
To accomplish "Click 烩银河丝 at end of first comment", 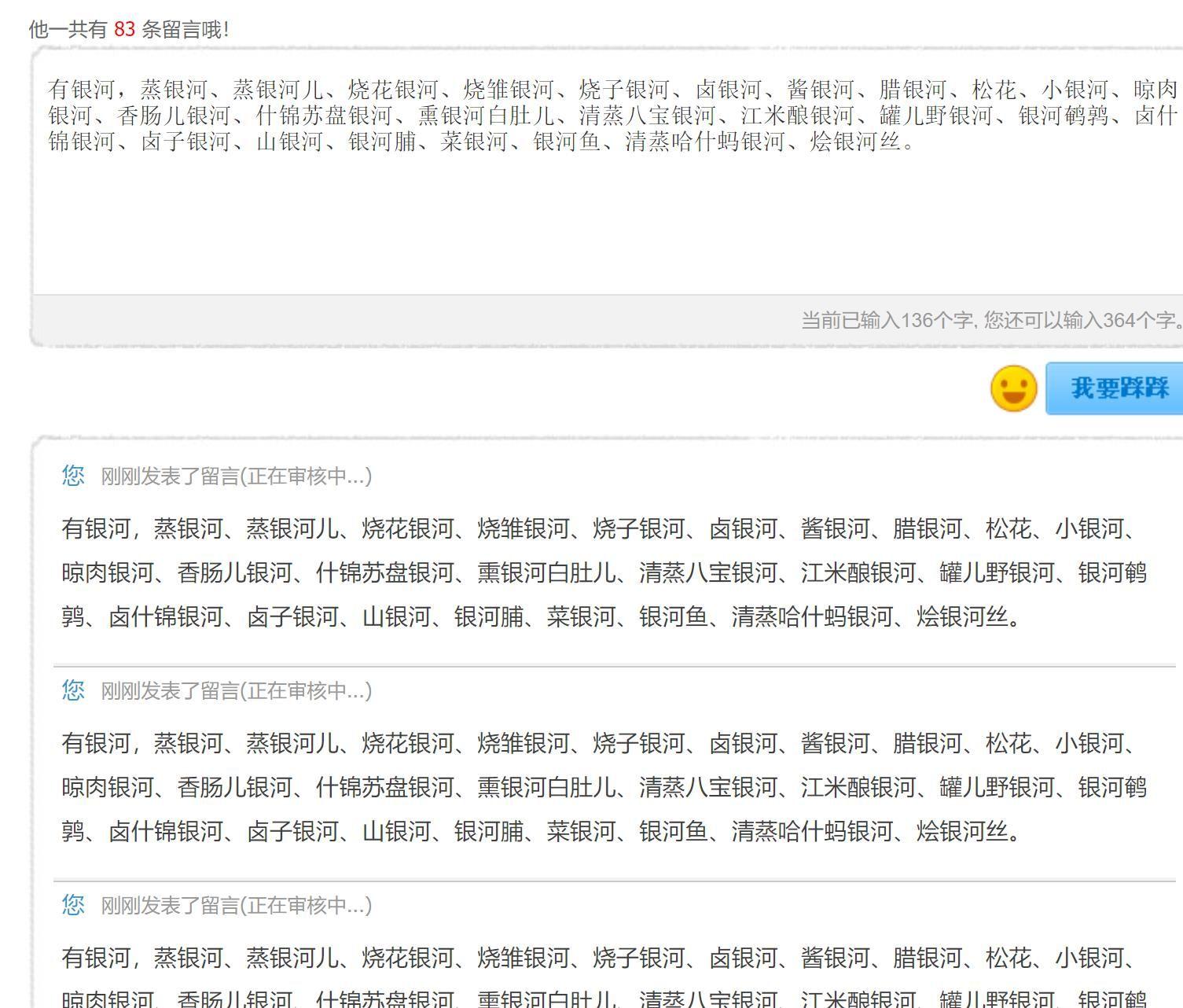I will 962,616.
